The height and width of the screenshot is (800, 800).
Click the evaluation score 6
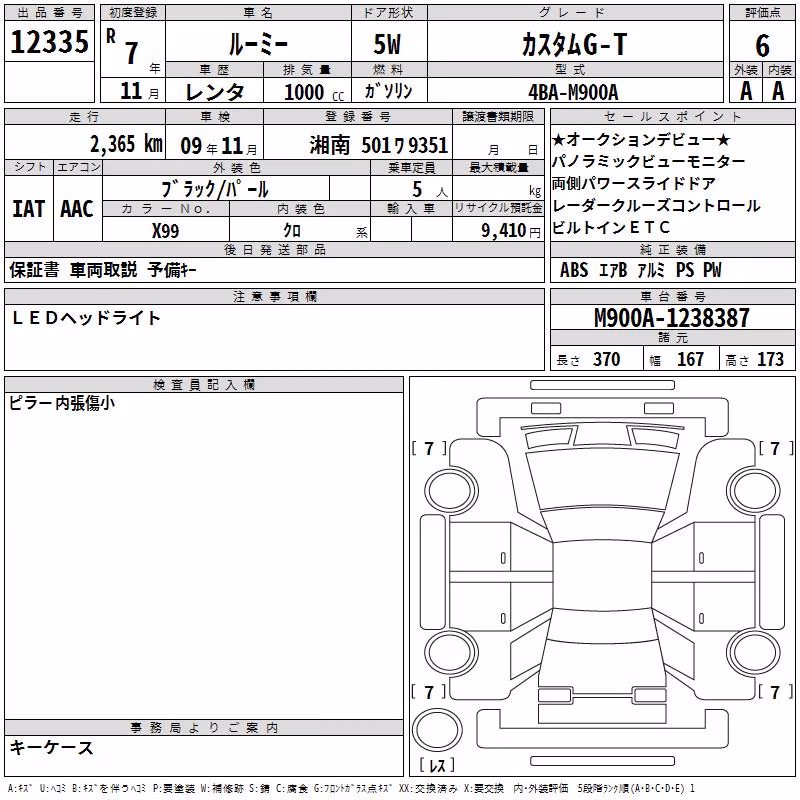(762, 46)
